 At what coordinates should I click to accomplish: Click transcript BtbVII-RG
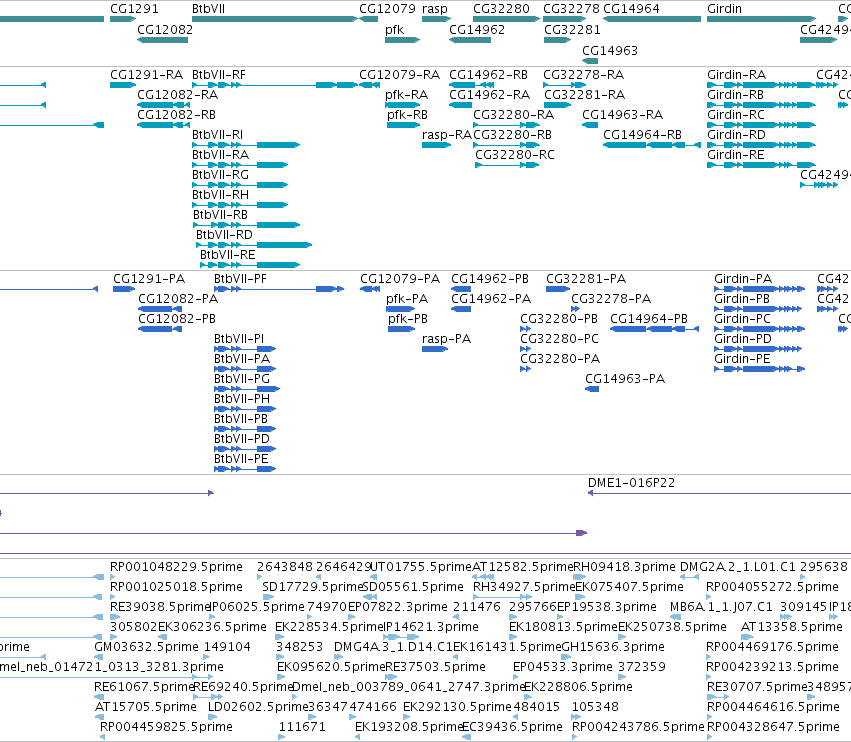tap(220, 175)
